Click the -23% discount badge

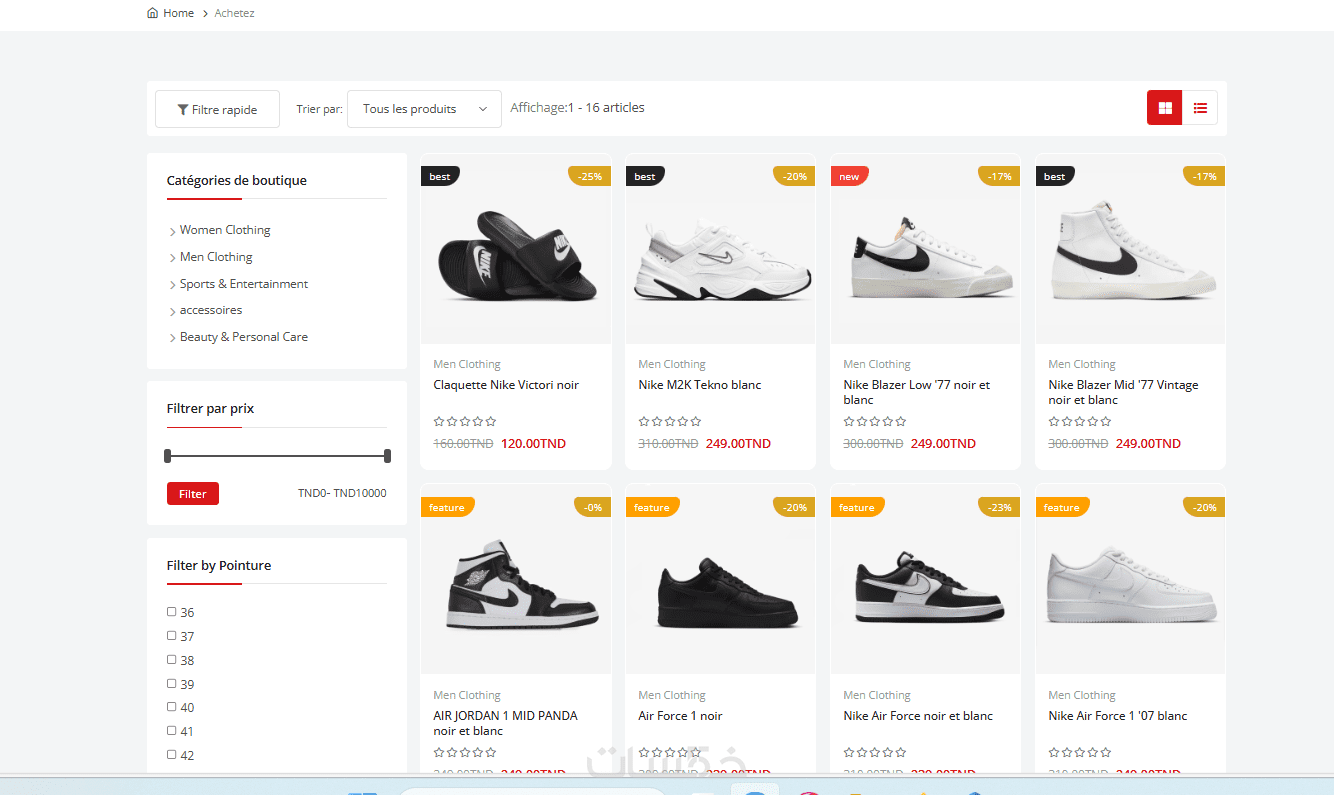click(x=999, y=507)
